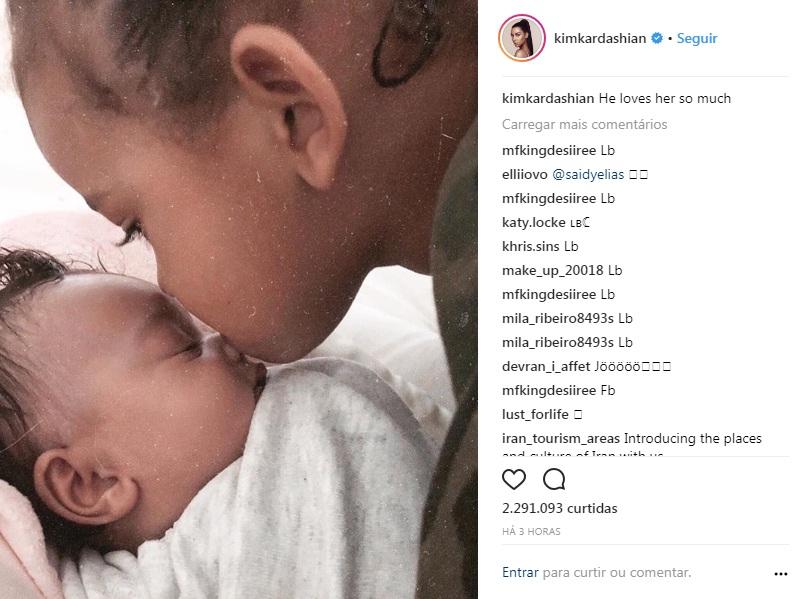Open khris.sins commenter profile
The height and width of the screenshot is (599, 796).
click(x=530, y=246)
